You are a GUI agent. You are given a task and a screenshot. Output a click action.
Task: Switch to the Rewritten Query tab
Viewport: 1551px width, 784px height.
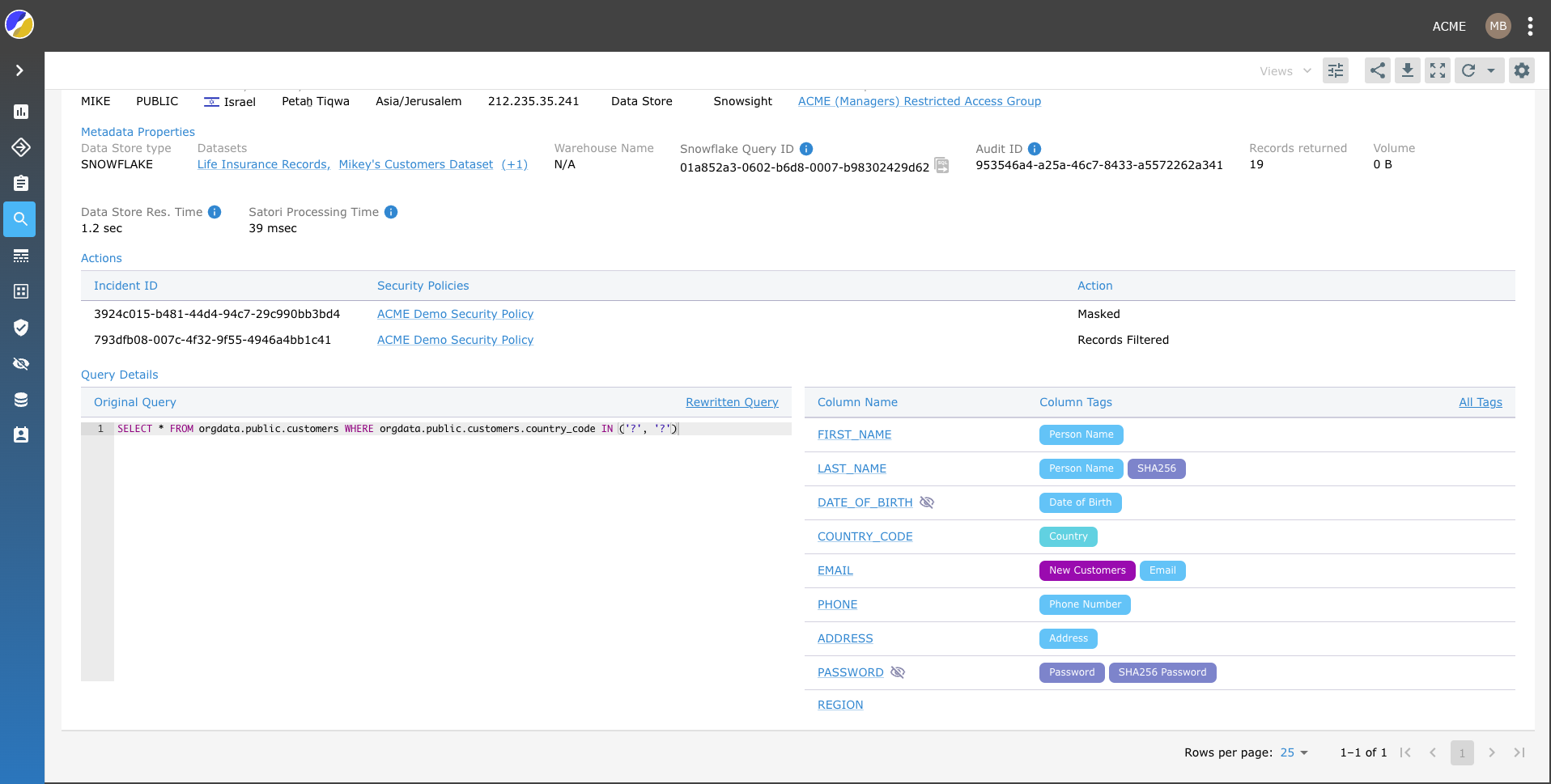coord(731,402)
